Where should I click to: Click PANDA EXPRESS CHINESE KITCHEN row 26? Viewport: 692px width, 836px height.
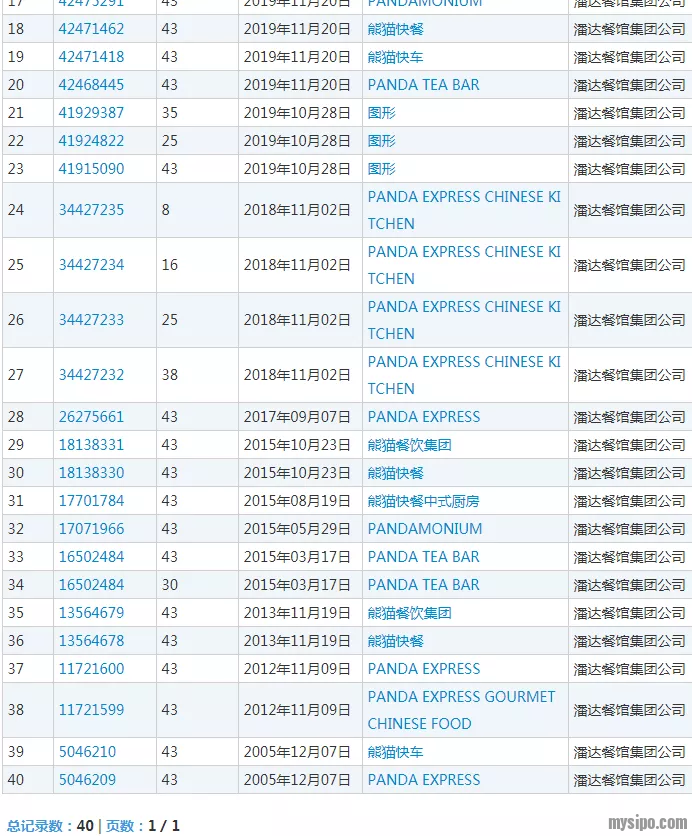pos(464,320)
